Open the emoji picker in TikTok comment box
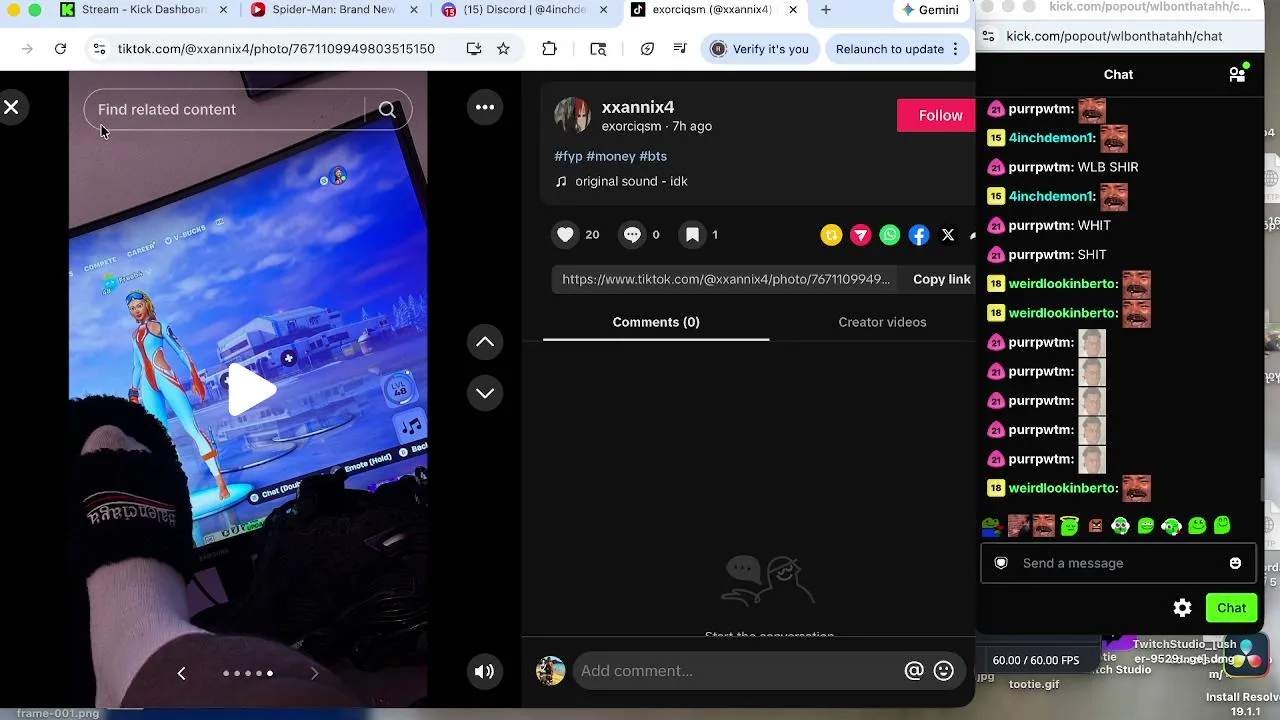The image size is (1280, 720). pos(943,671)
